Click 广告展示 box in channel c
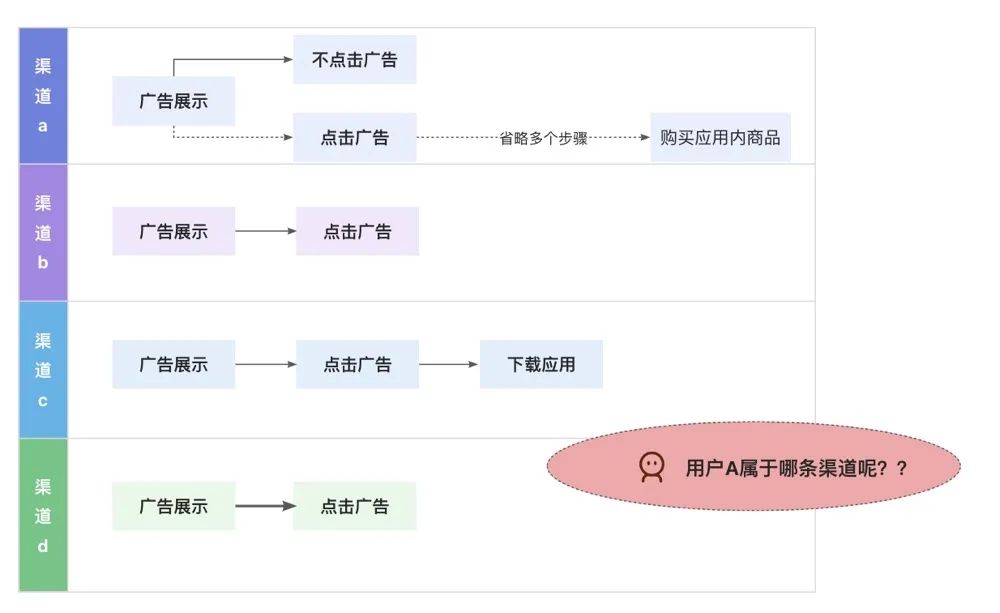The height and width of the screenshot is (613, 1000). pos(173,364)
